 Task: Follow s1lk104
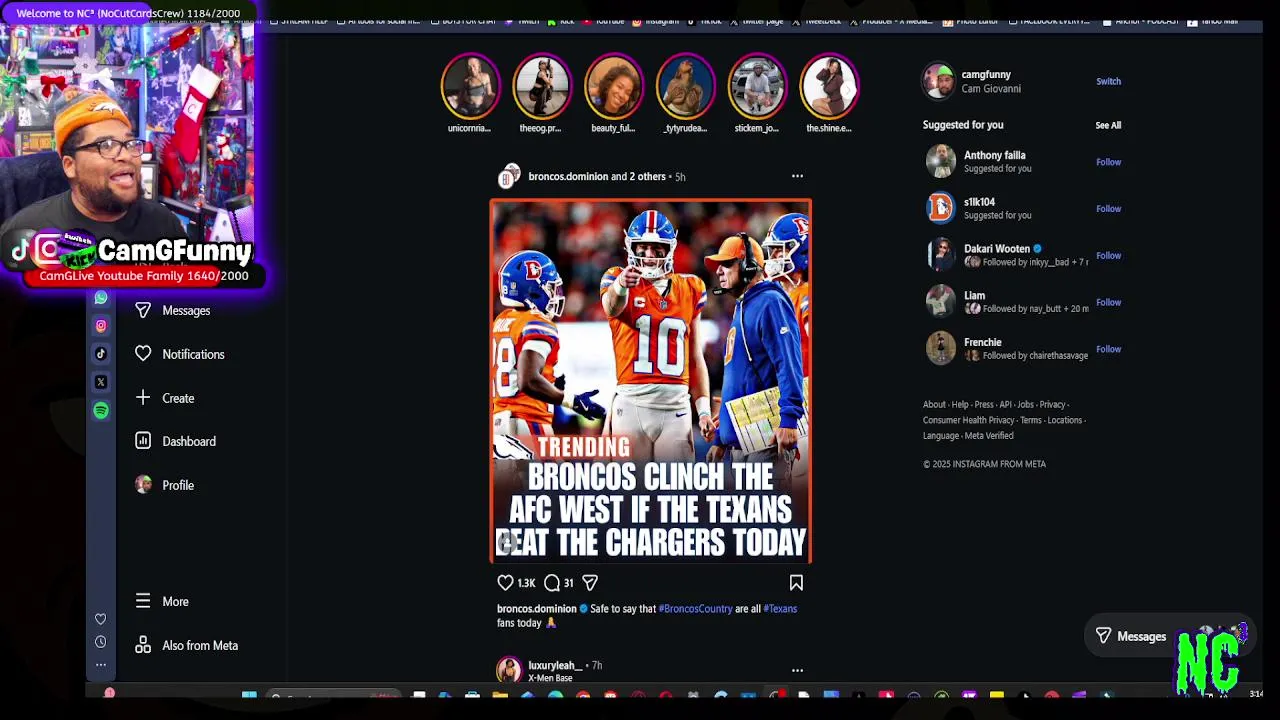pos(1108,209)
